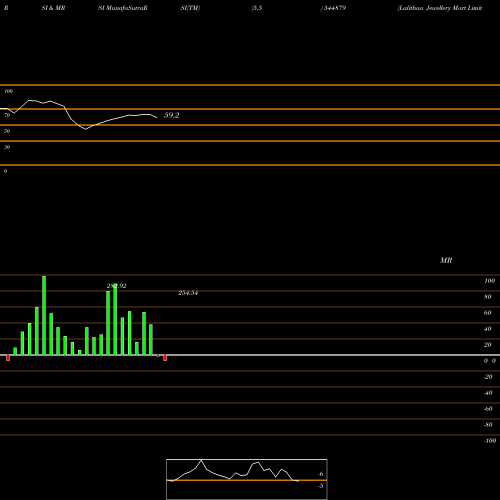The height and width of the screenshot is (500, 500).
Task: Click the 282.92 value above the green bars
Action: 117,286
